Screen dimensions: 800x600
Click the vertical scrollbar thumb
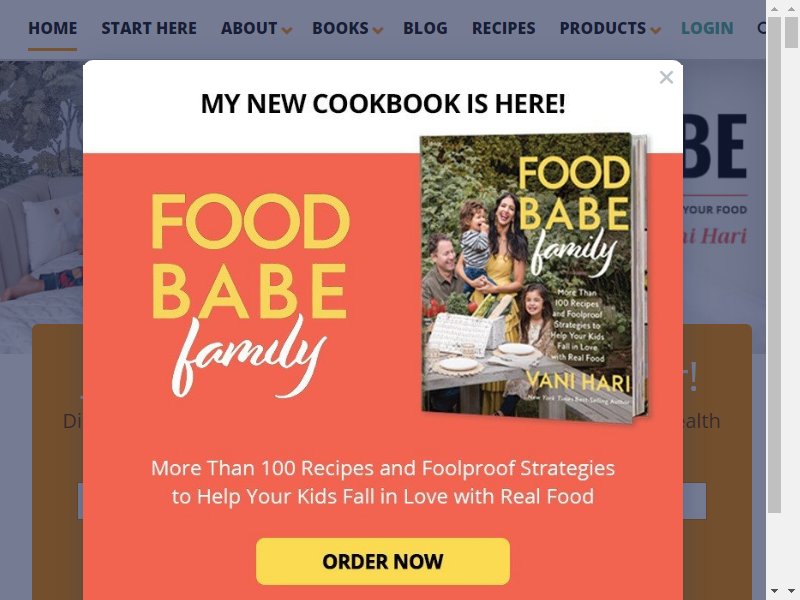pos(774,265)
